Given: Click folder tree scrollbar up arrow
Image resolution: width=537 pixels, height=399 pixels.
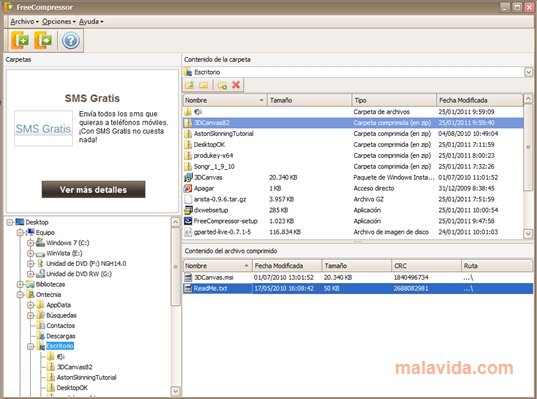Looking at the screenshot, I should (x=175, y=222).
